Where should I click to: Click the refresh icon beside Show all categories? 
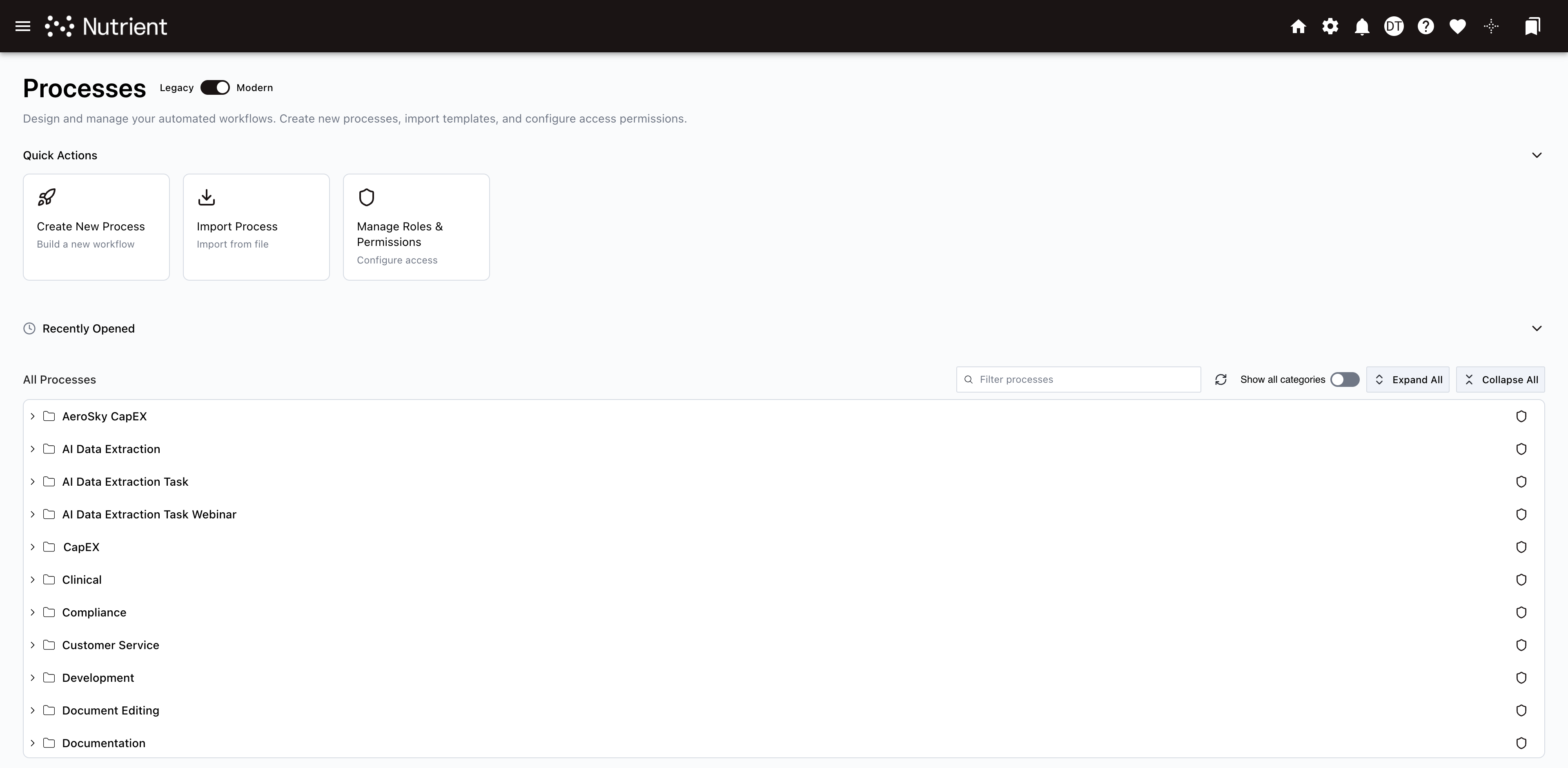[x=1221, y=379]
